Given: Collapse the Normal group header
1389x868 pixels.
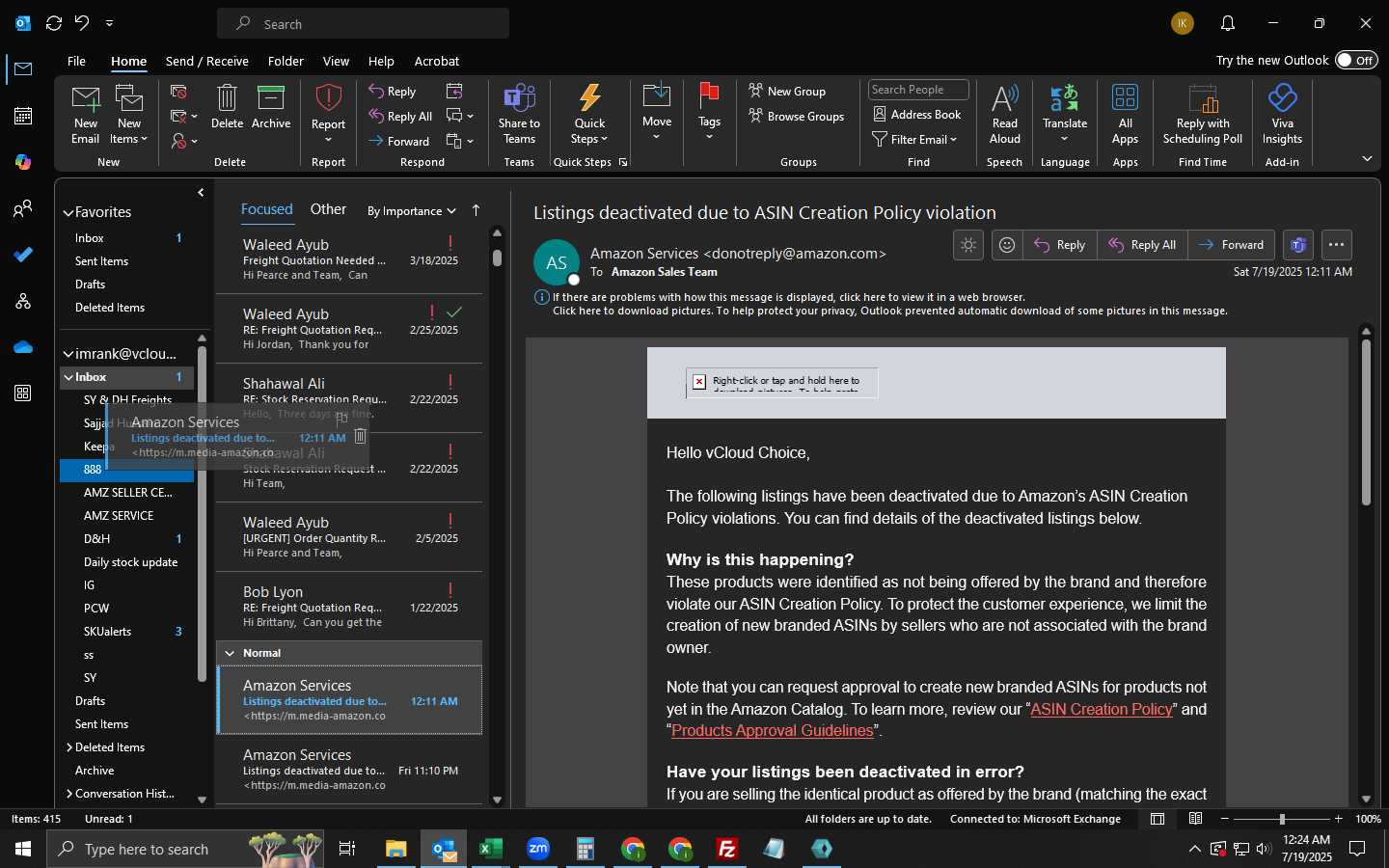Looking at the screenshot, I should pyautogui.click(x=230, y=653).
